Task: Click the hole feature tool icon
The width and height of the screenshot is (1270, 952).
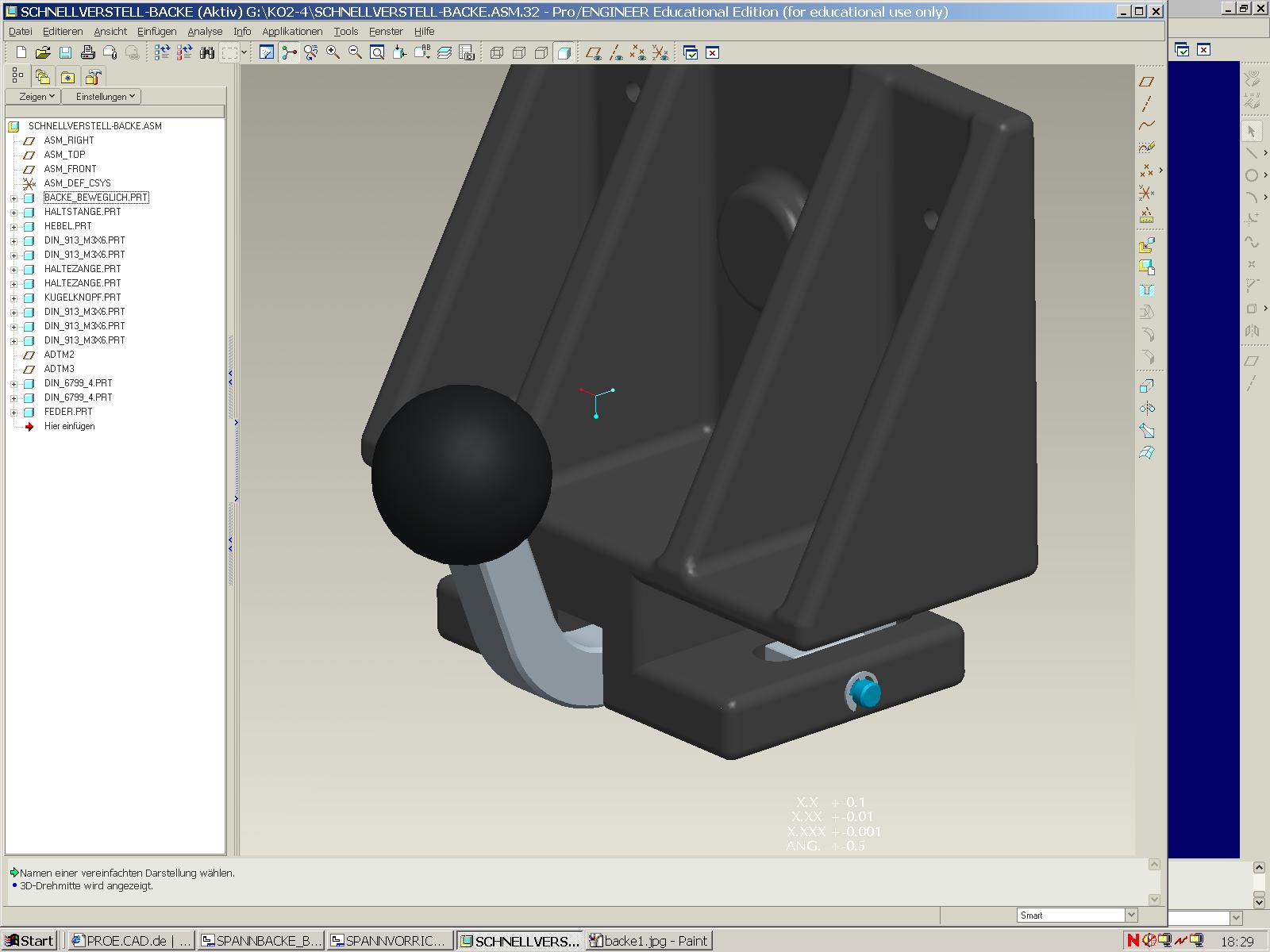Action: click(x=1146, y=290)
